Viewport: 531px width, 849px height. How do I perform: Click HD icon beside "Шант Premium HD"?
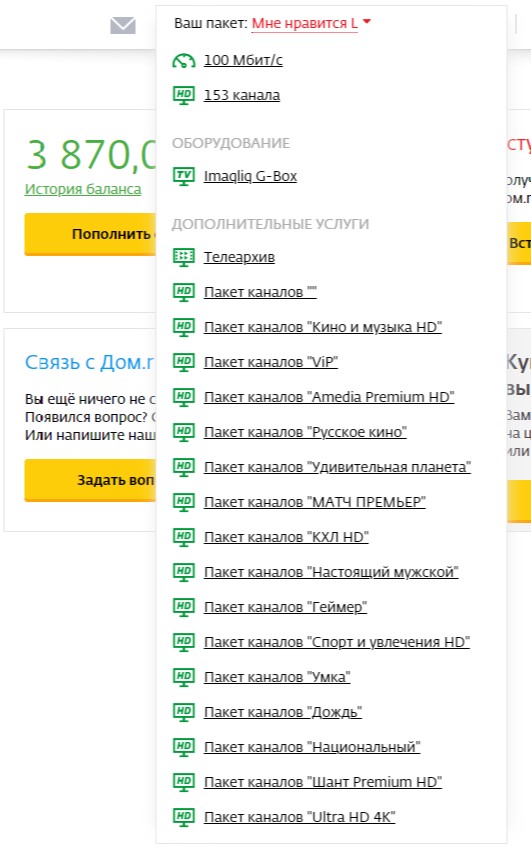[183, 782]
